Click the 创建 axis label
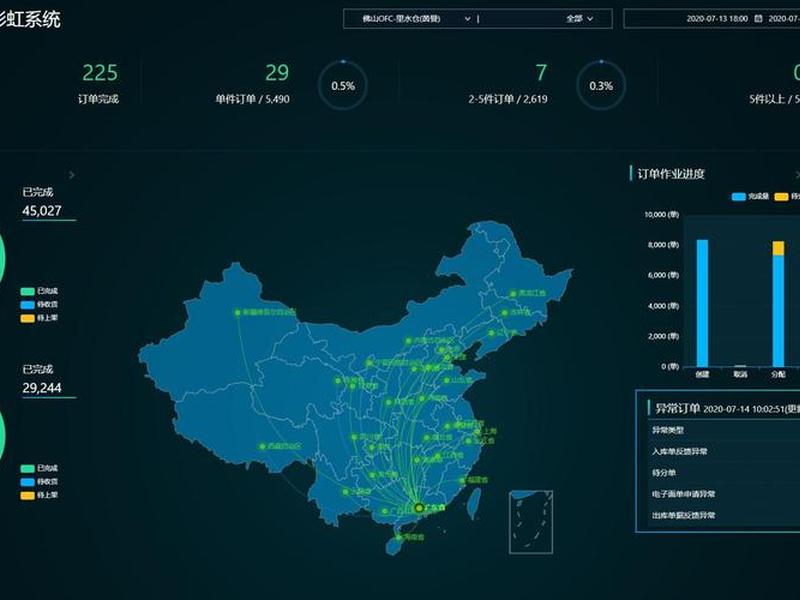 pyautogui.click(x=703, y=374)
